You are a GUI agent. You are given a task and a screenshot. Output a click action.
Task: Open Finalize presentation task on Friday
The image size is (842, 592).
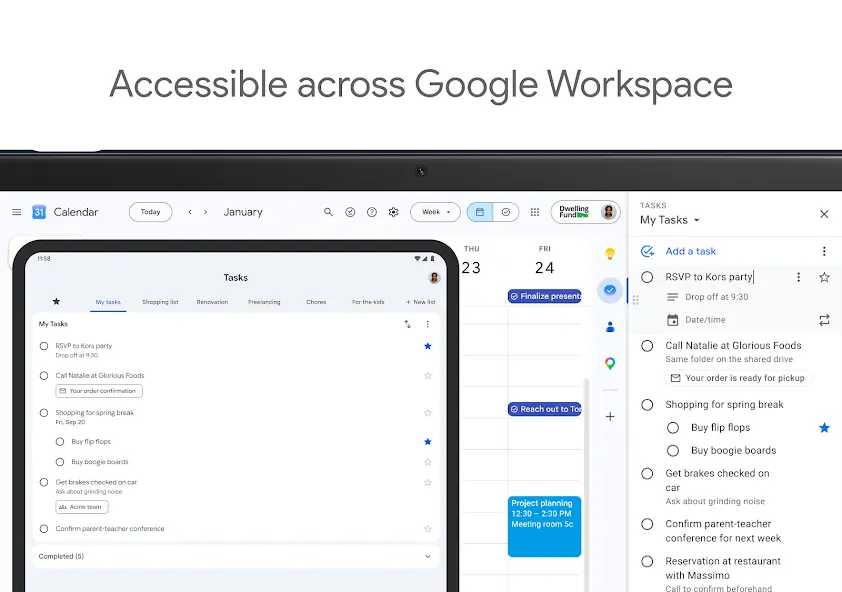tap(545, 296)
